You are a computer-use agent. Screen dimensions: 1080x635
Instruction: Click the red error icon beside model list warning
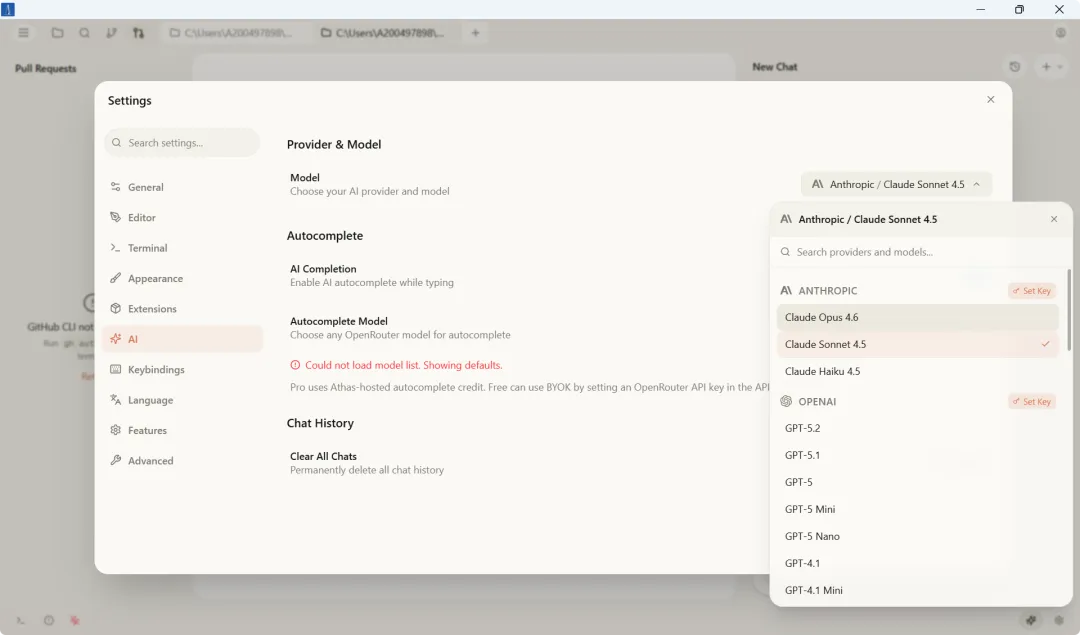pyautogui.click(x=295, y=365)
